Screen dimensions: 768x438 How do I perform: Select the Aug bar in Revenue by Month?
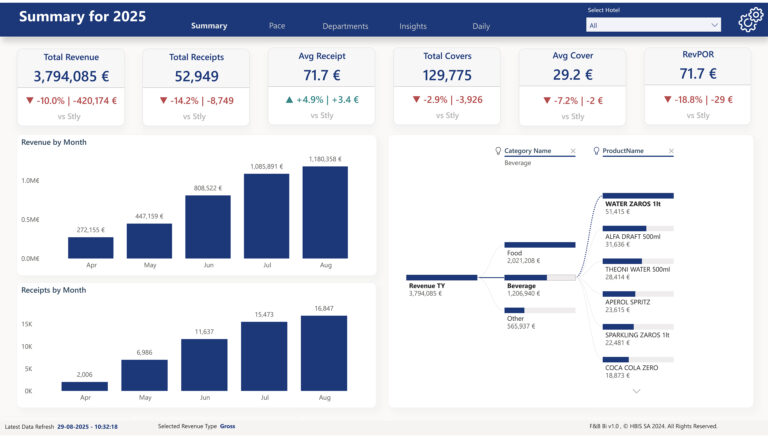(x=325, y=213)
